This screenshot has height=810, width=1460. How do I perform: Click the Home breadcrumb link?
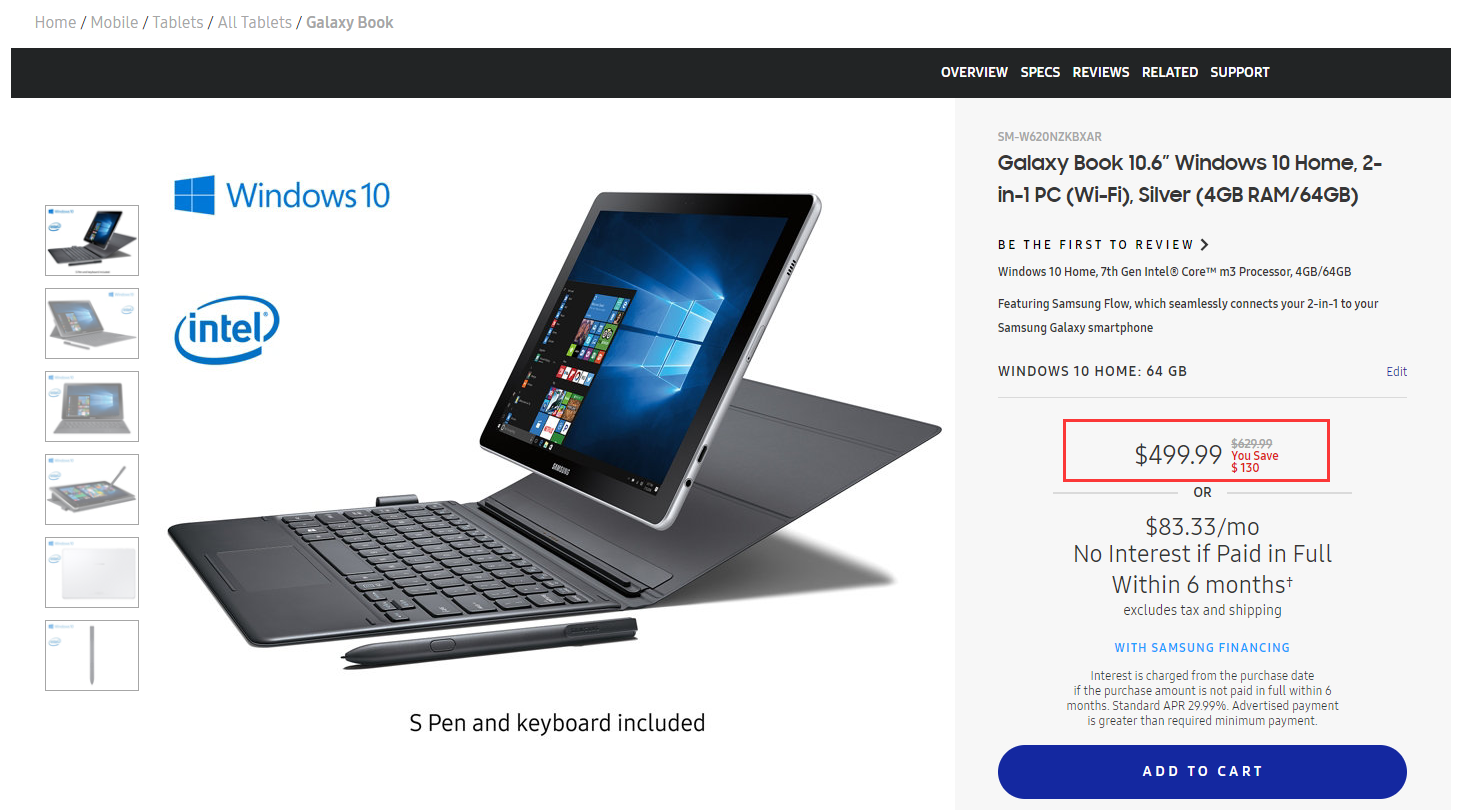(55, 22)
